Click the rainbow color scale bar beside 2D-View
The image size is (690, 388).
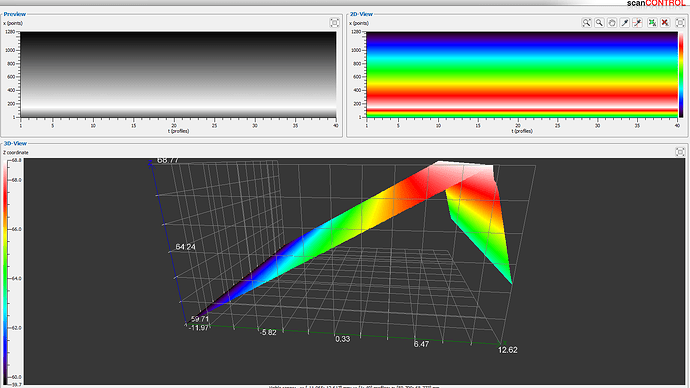(681, 74)
